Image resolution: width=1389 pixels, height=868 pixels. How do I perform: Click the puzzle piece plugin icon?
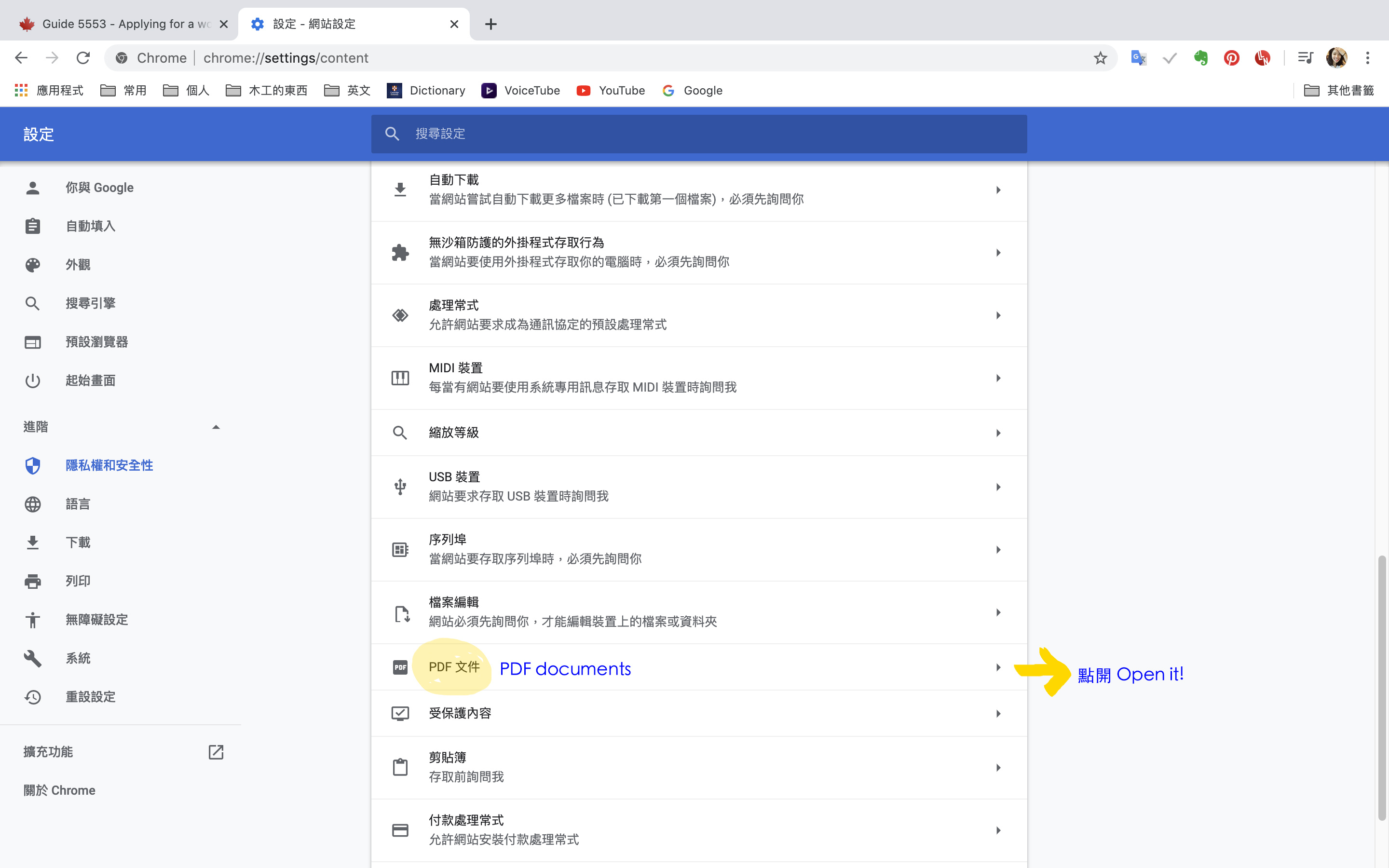(400, 253)
